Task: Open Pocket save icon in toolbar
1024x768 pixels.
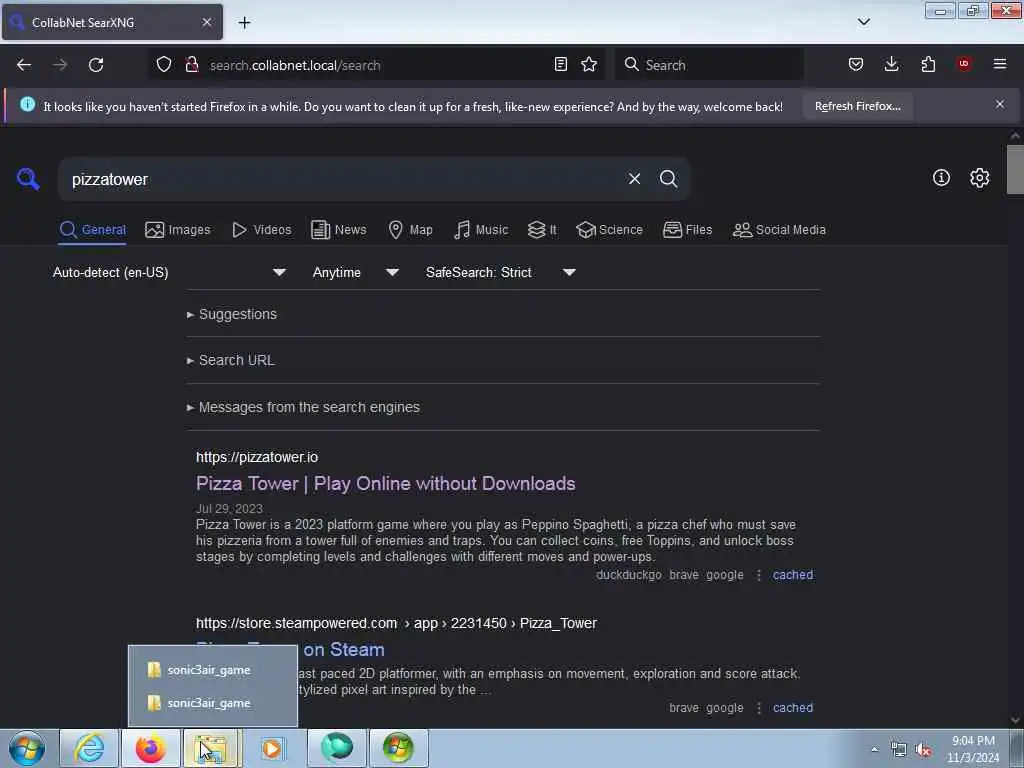Action: click(x=856, y=65)
